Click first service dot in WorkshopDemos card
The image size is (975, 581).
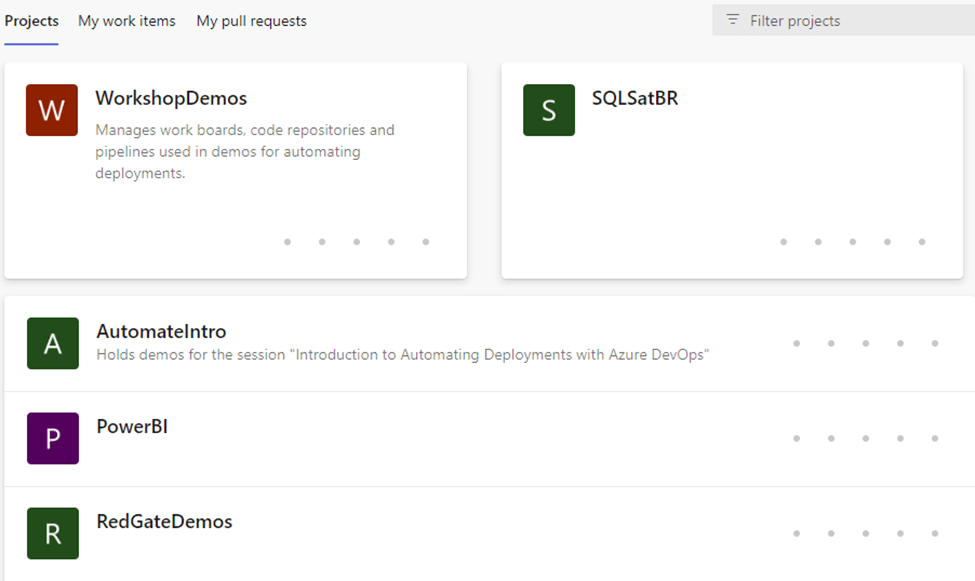288,241
